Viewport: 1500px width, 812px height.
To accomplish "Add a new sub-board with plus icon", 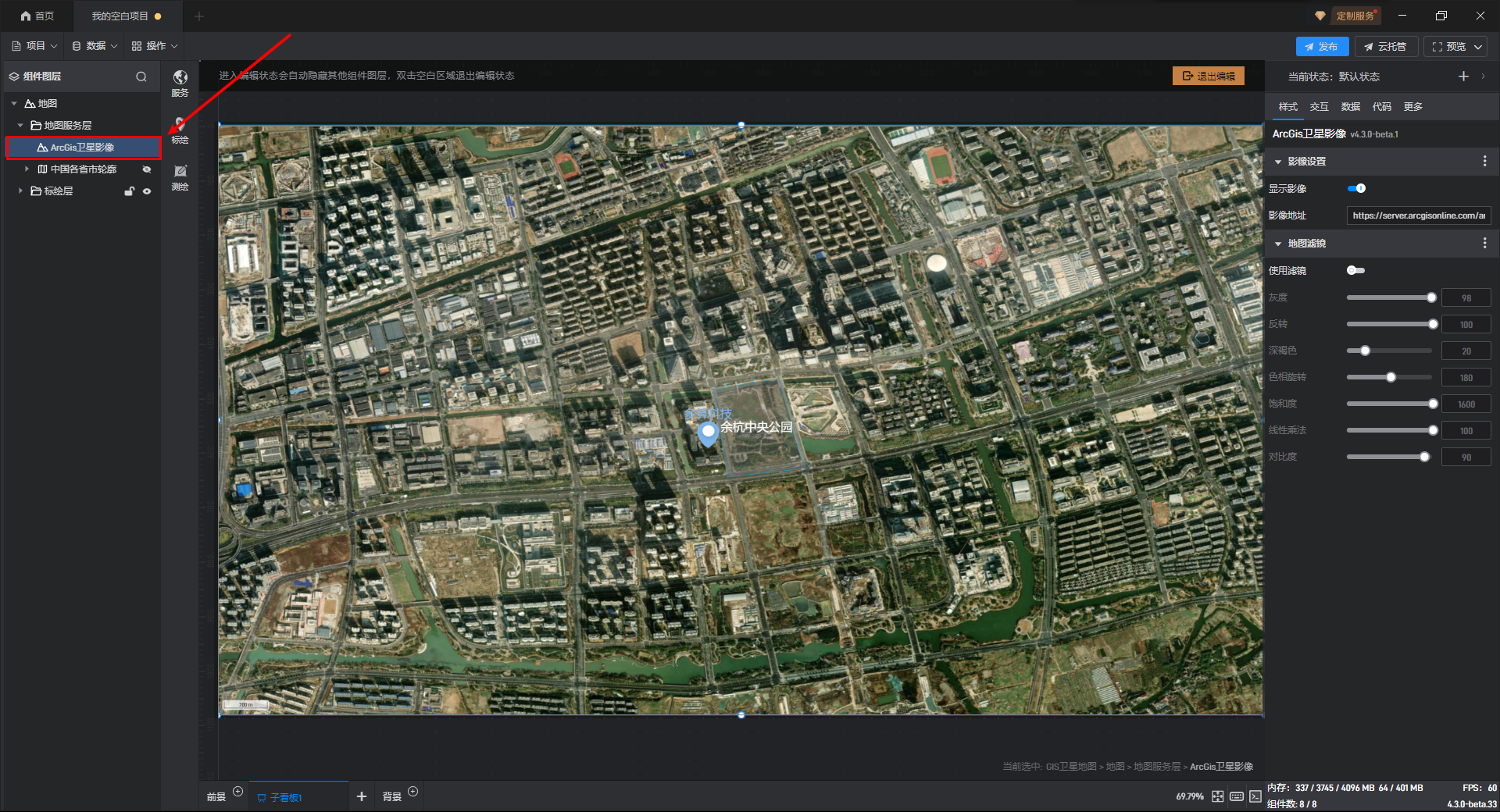I will (361, 796).
